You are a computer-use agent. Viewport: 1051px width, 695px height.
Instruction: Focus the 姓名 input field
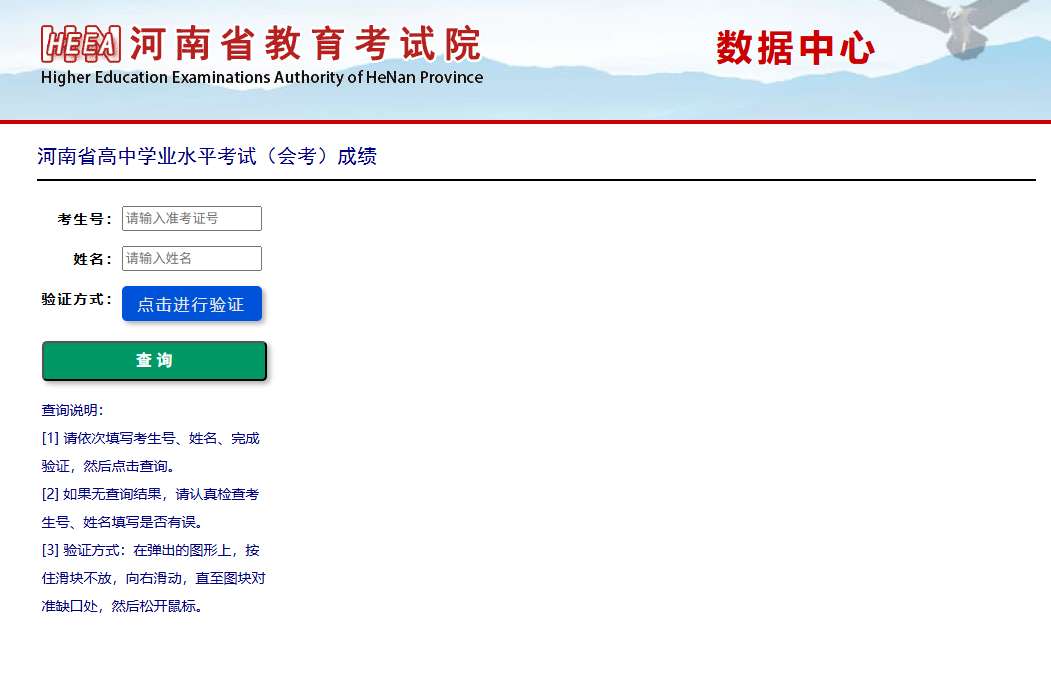[191, 259]
